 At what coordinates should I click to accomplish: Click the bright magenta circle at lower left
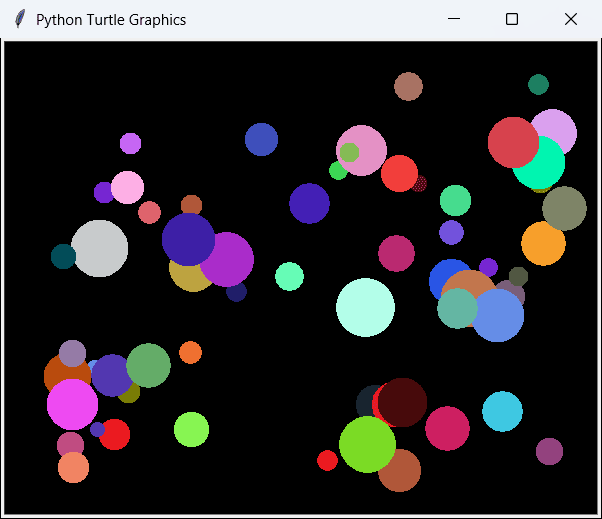click(73, 404)
